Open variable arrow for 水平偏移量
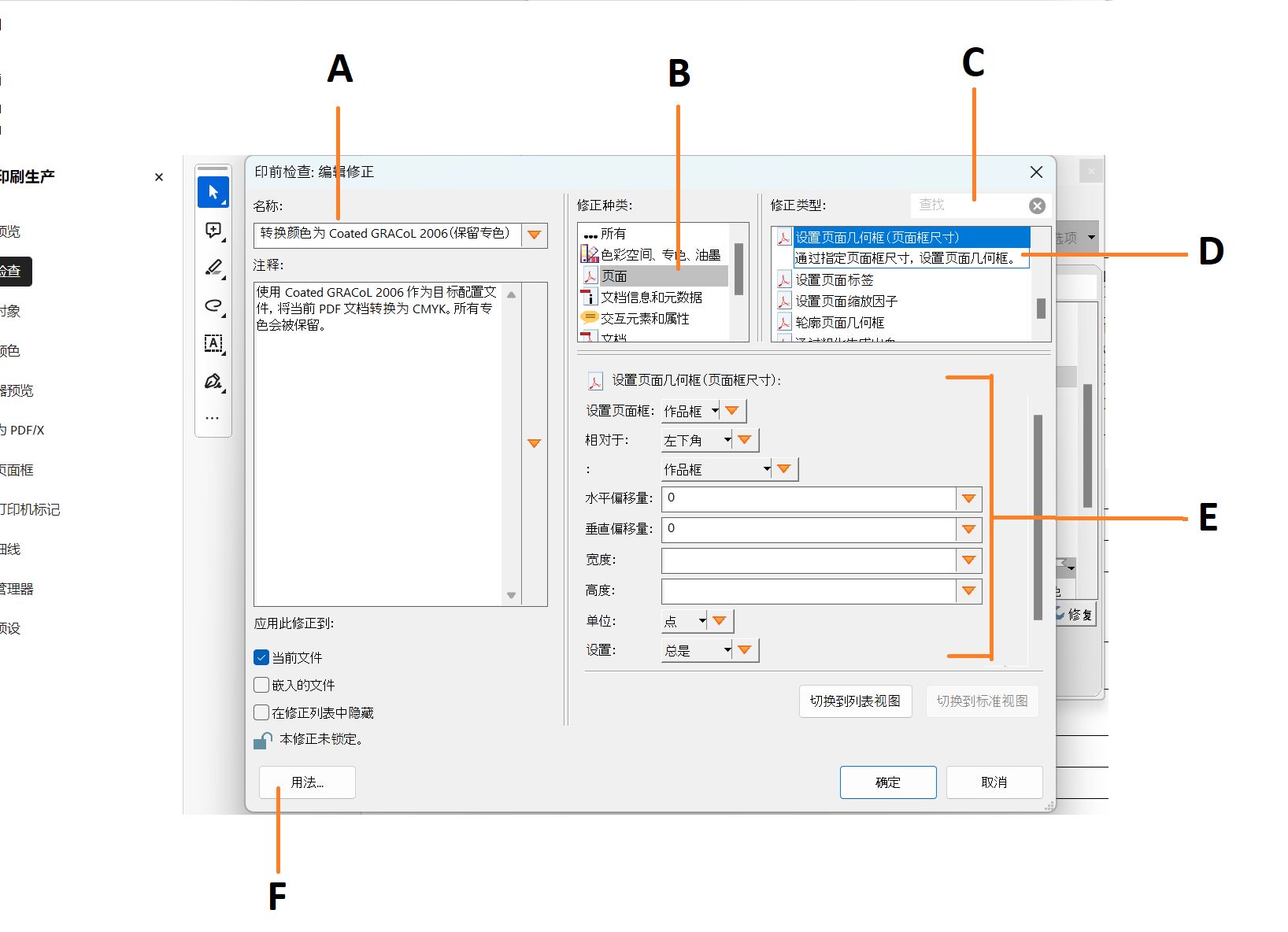 click(x=969, y=498)
